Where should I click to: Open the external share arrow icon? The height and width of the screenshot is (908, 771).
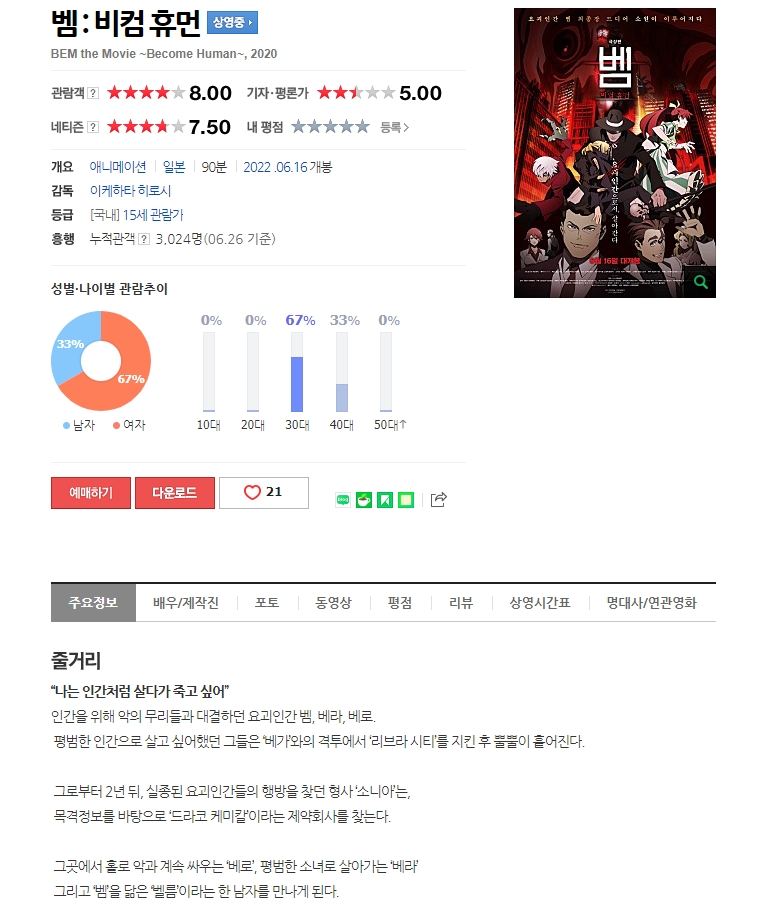(439, 499)
